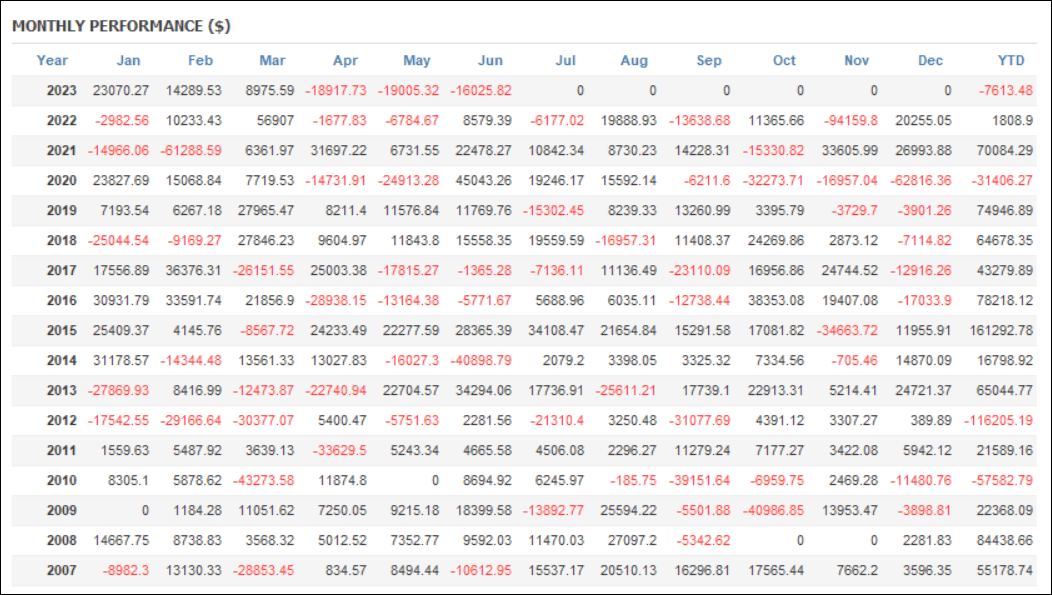Click the 2012 YTD value -116205.19
Screen dimensions: 1052x595
click(x=998, y=421)
